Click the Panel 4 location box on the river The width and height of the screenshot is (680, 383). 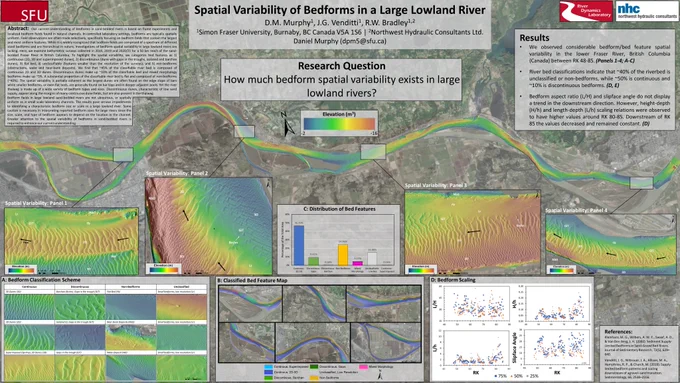[641, 183]
